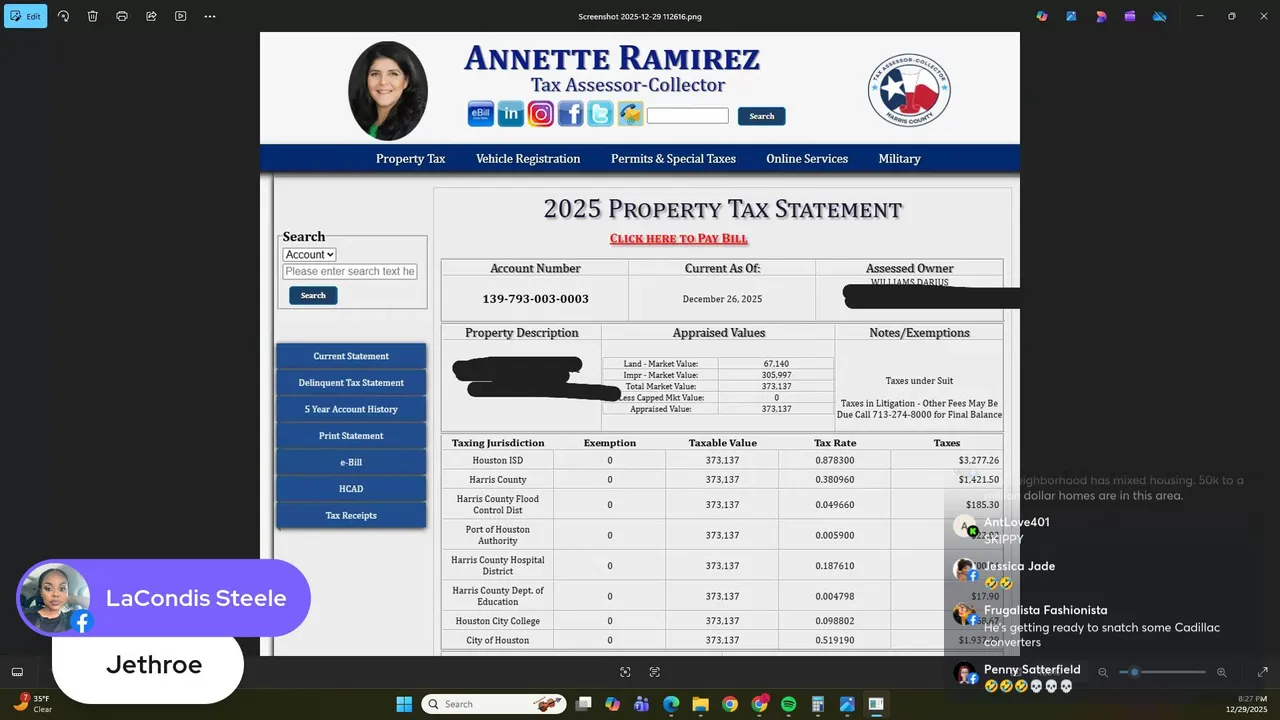Click account number 139-793-003-0003
The width and height of the screenshot is (1280, 720).
tap(535, 299)
